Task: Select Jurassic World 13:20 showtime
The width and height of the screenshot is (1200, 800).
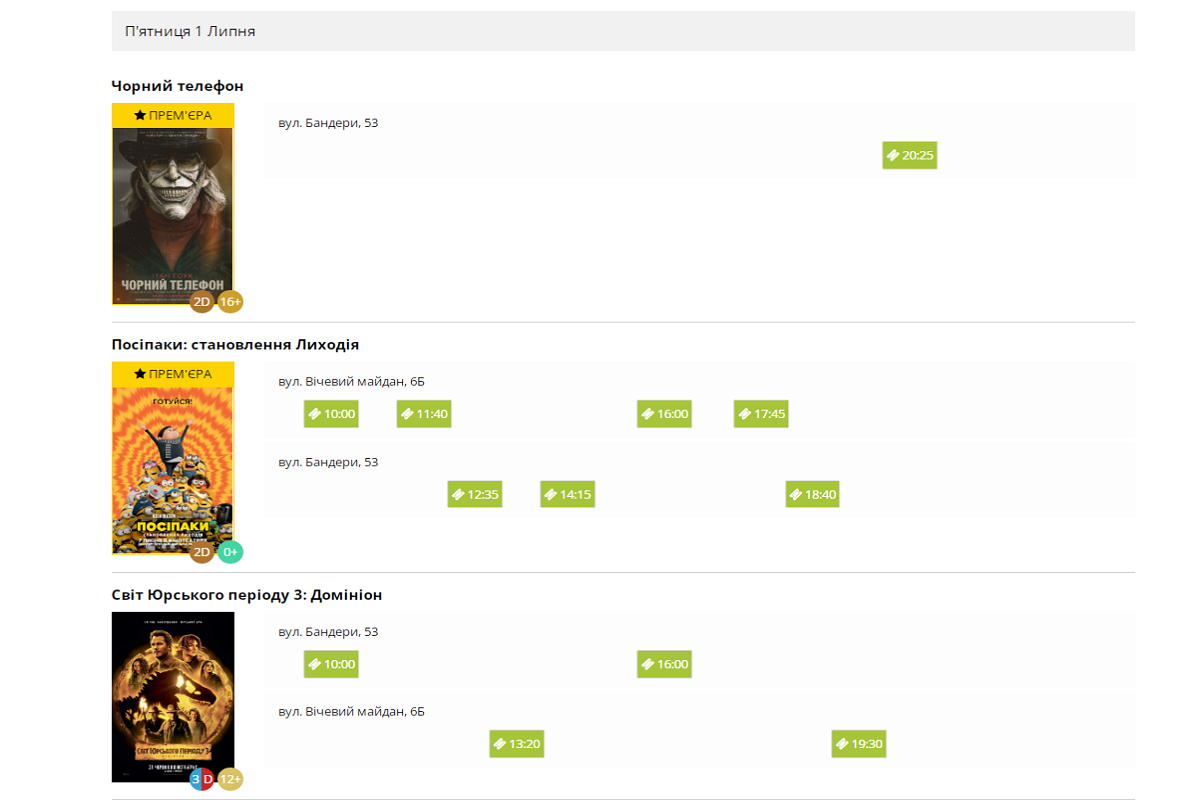Action: [x=517, y=744]
